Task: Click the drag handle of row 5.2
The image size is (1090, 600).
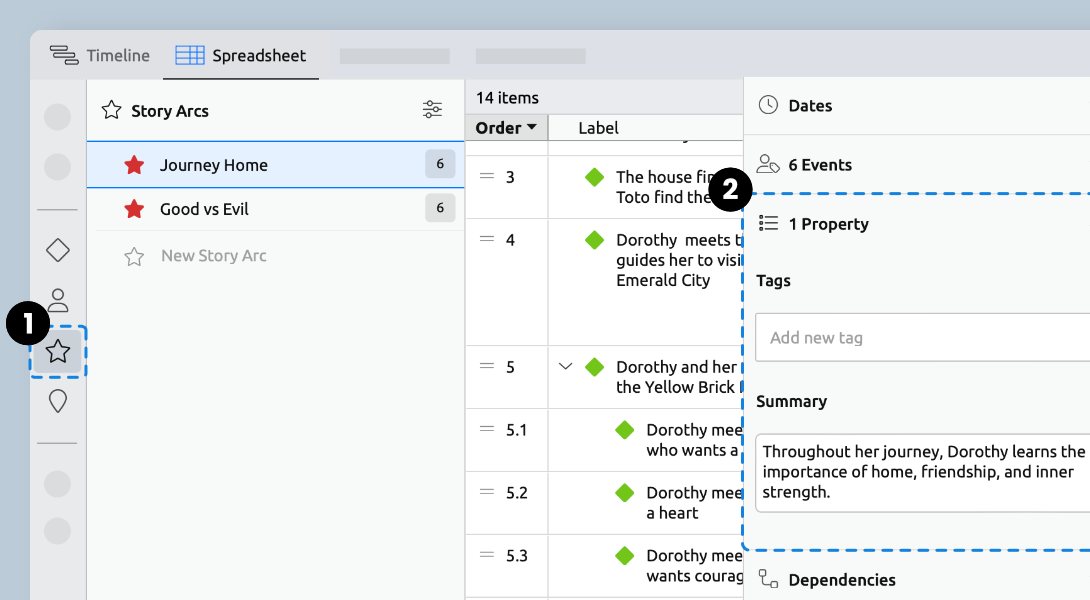Action: tap(487, 492)
